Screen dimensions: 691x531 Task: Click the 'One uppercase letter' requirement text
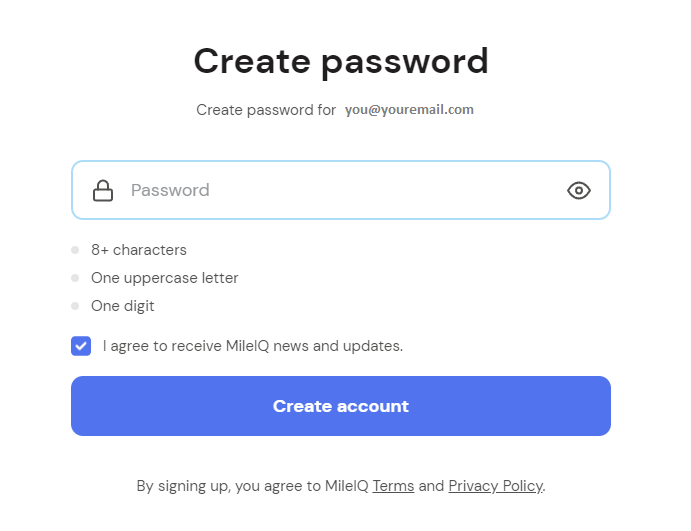coord(164,278)
